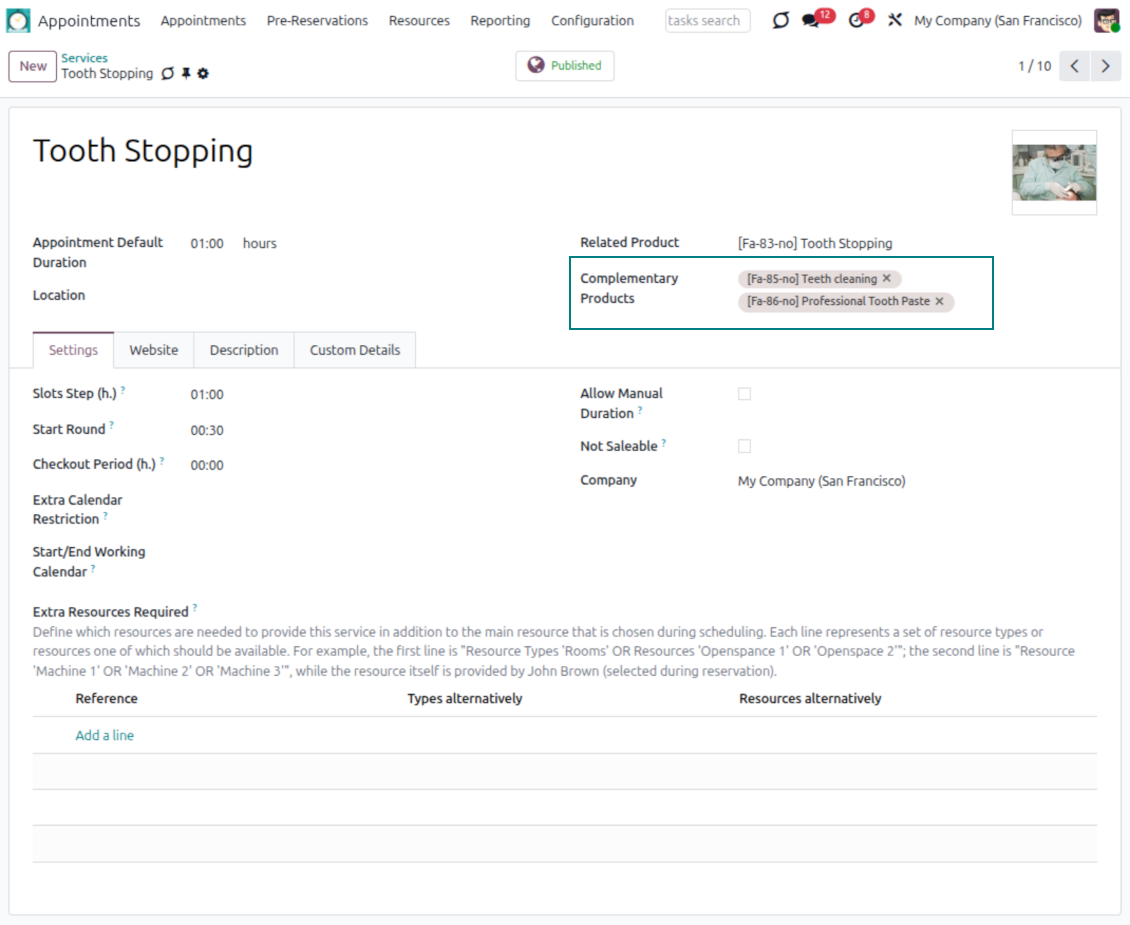
Task: Open the activities clock icon with 8 badge
Action: pos(856,21)
